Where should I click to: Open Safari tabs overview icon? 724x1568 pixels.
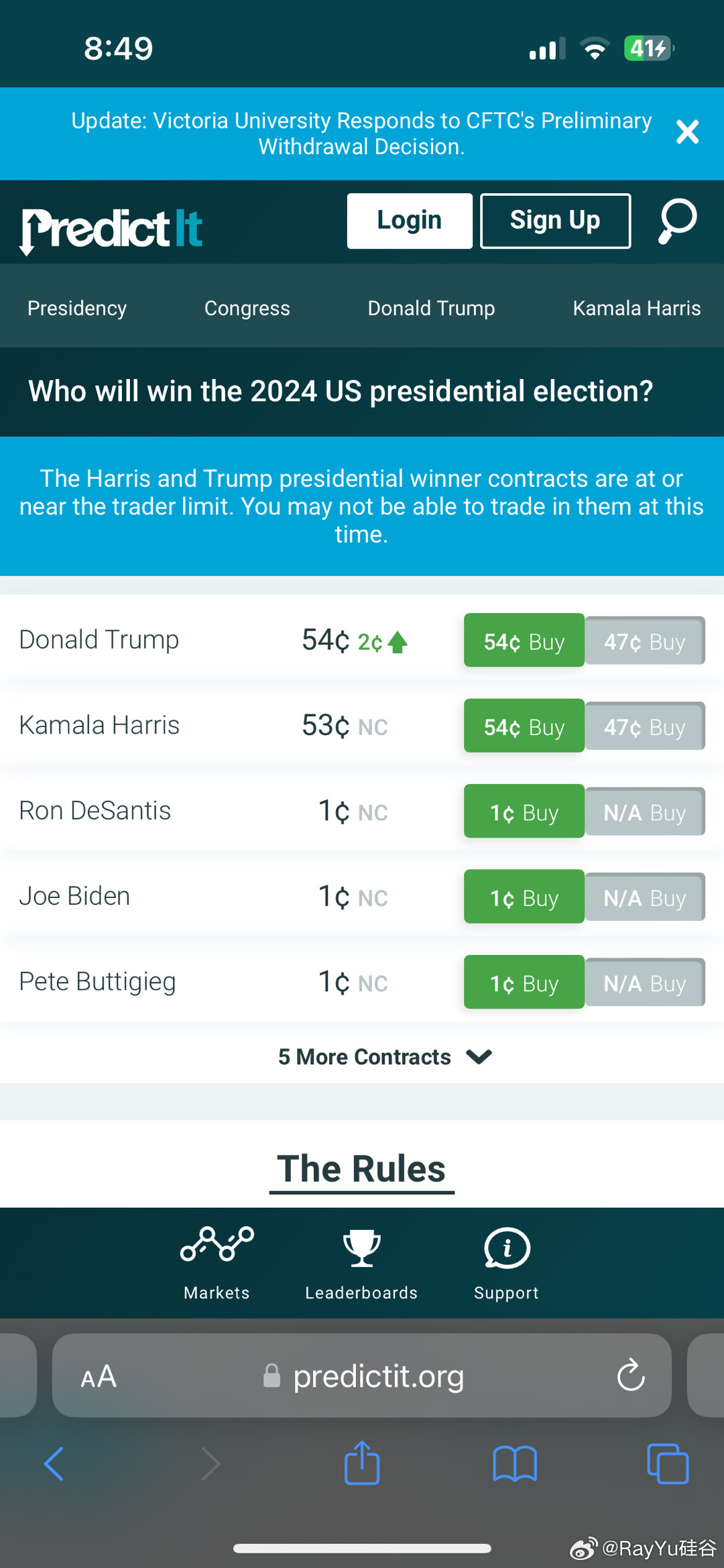[x=668, y=1463]
